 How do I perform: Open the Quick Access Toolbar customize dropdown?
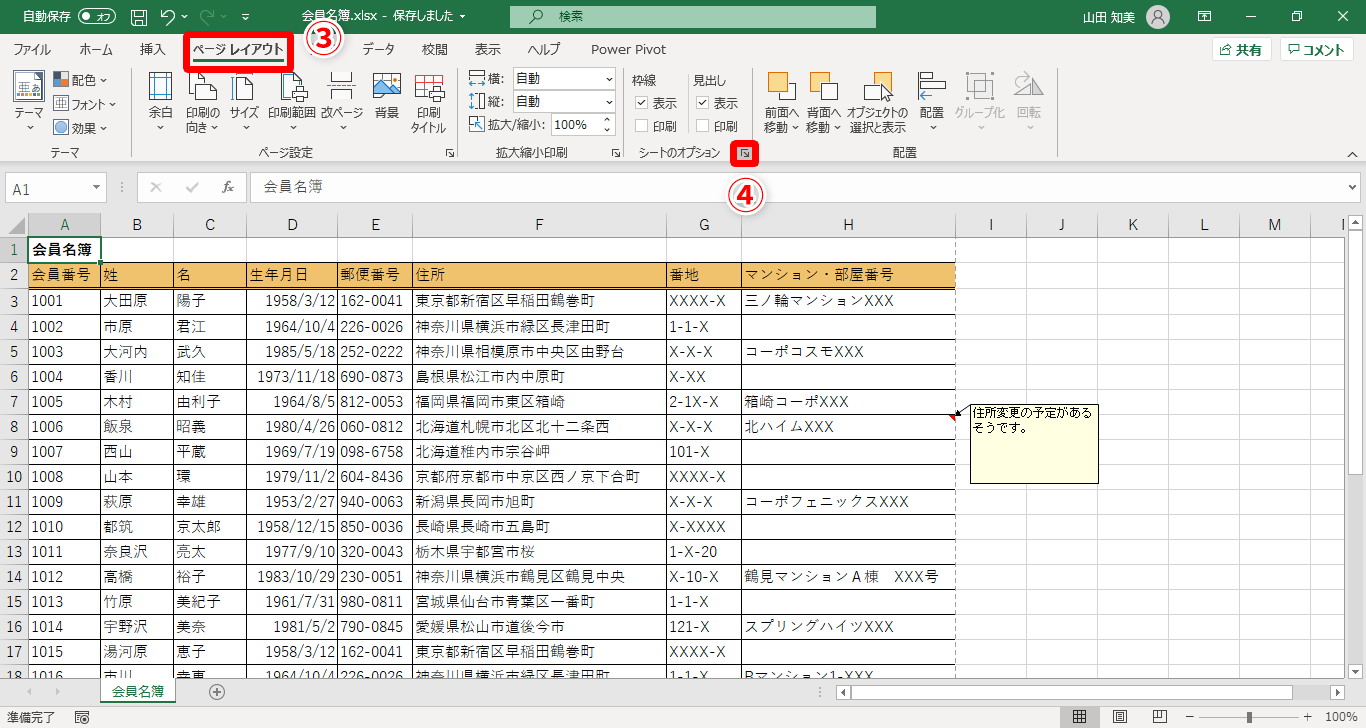point(246,17)
